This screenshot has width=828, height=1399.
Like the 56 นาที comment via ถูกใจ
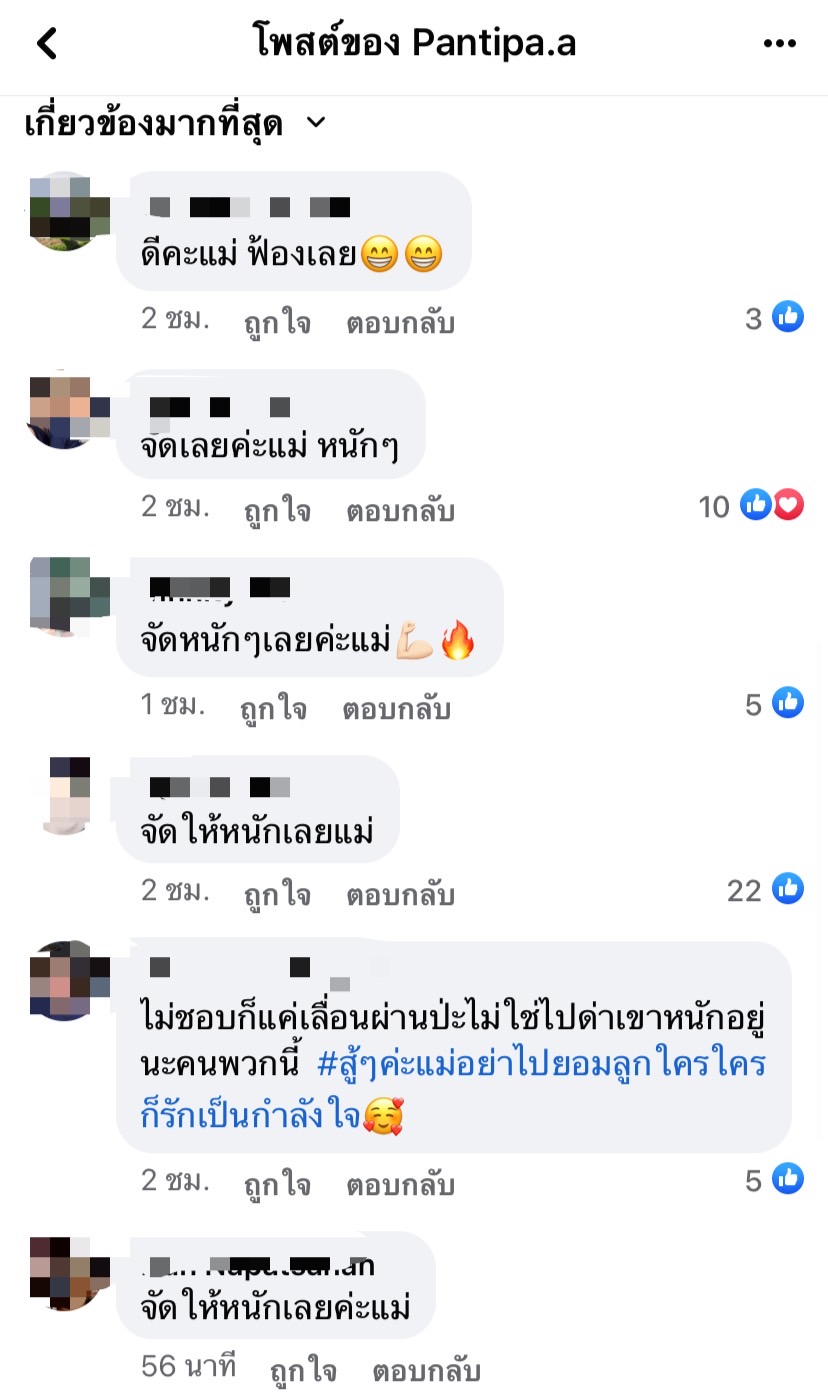pyautogui.click(x=303, y=1369)
